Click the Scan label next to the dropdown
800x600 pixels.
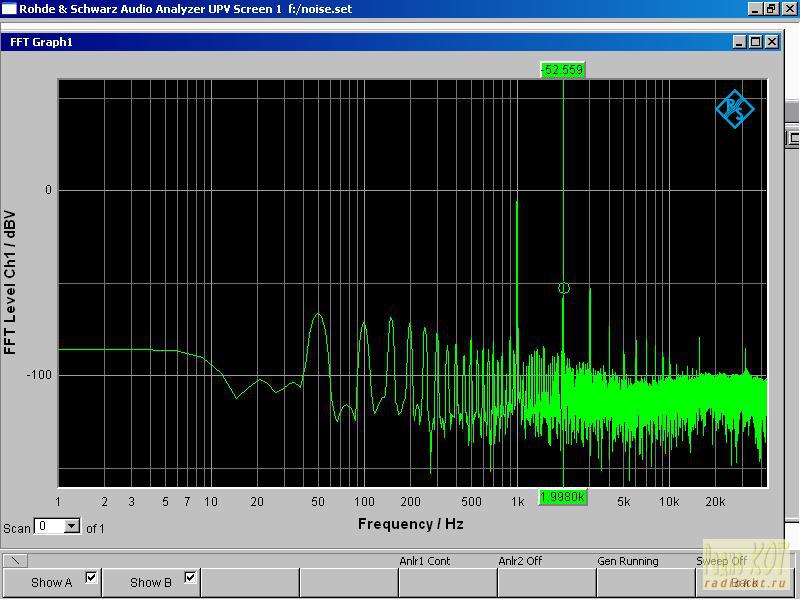pos(17,529)
